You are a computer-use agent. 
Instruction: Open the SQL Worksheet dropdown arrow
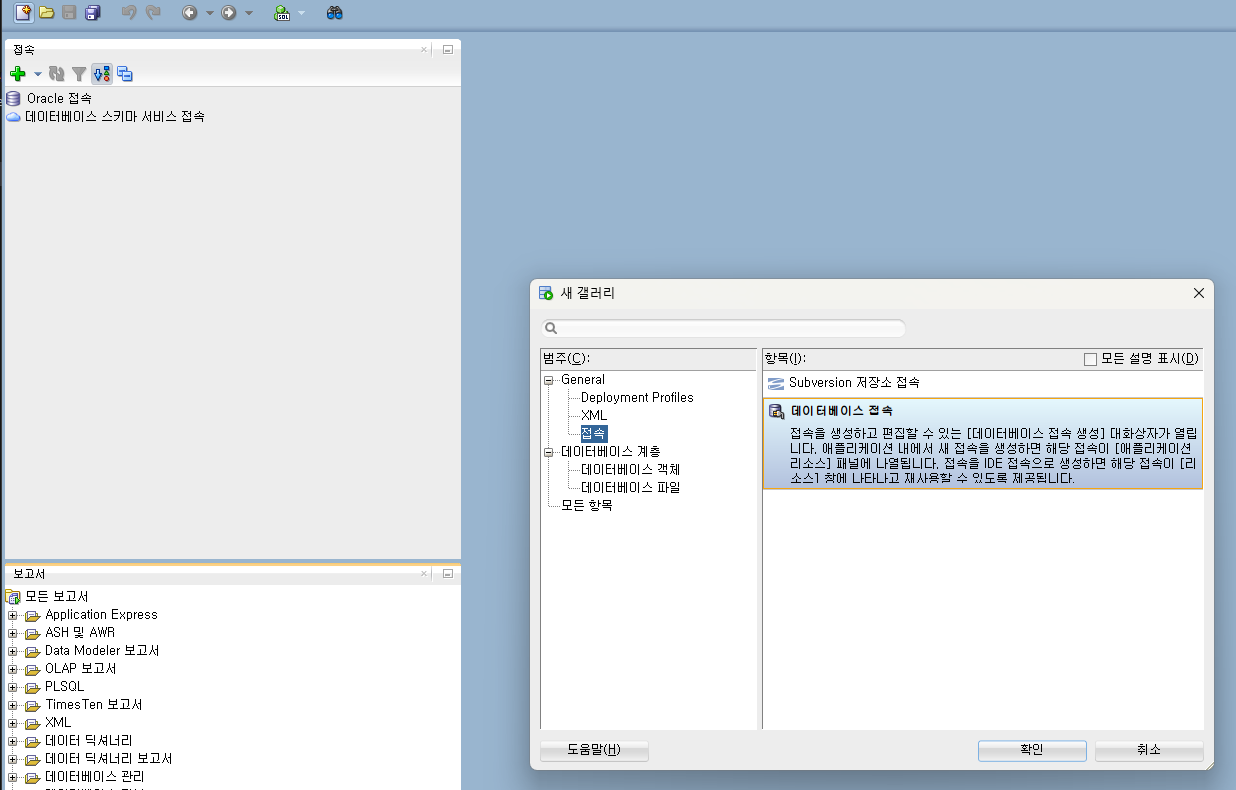click(301, 13)
